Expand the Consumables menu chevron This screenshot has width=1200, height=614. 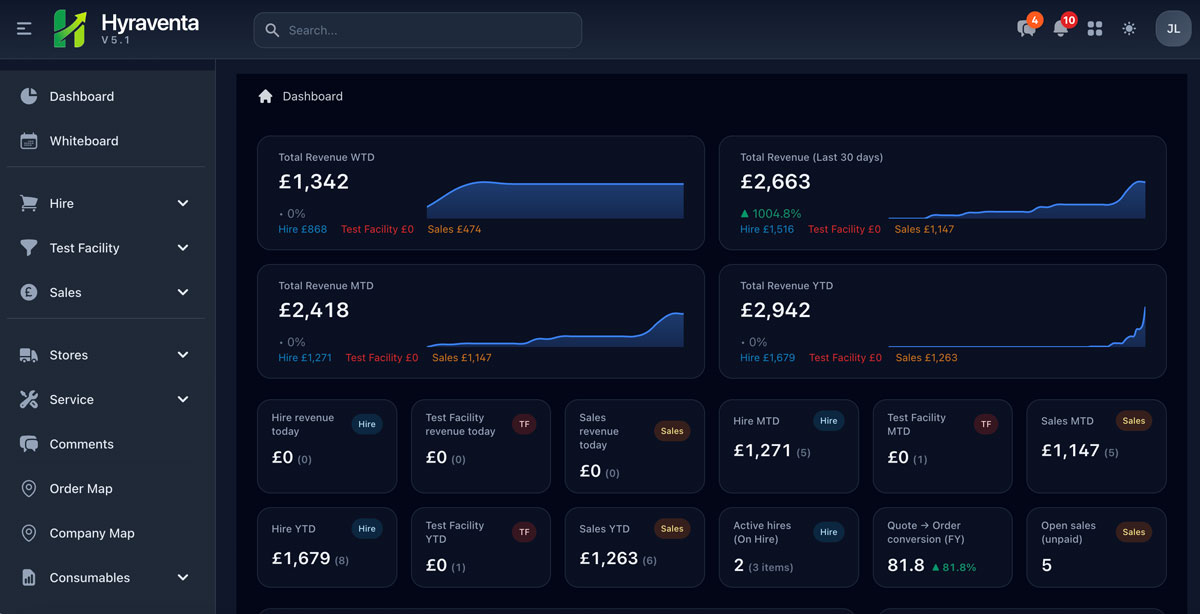183,578
